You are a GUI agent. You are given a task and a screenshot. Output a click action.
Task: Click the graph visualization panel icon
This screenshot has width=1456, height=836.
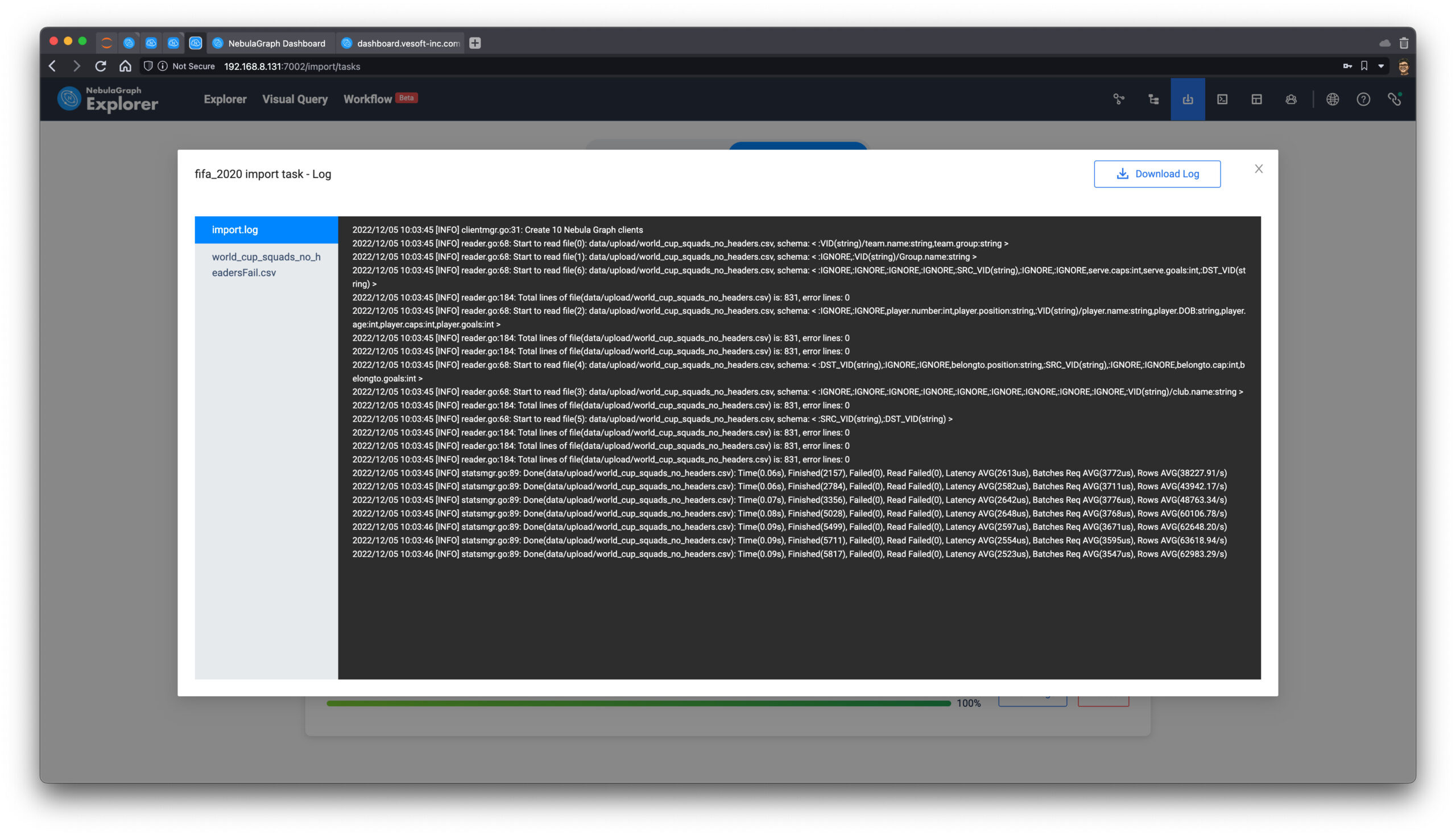click(x=1119, y=99)
